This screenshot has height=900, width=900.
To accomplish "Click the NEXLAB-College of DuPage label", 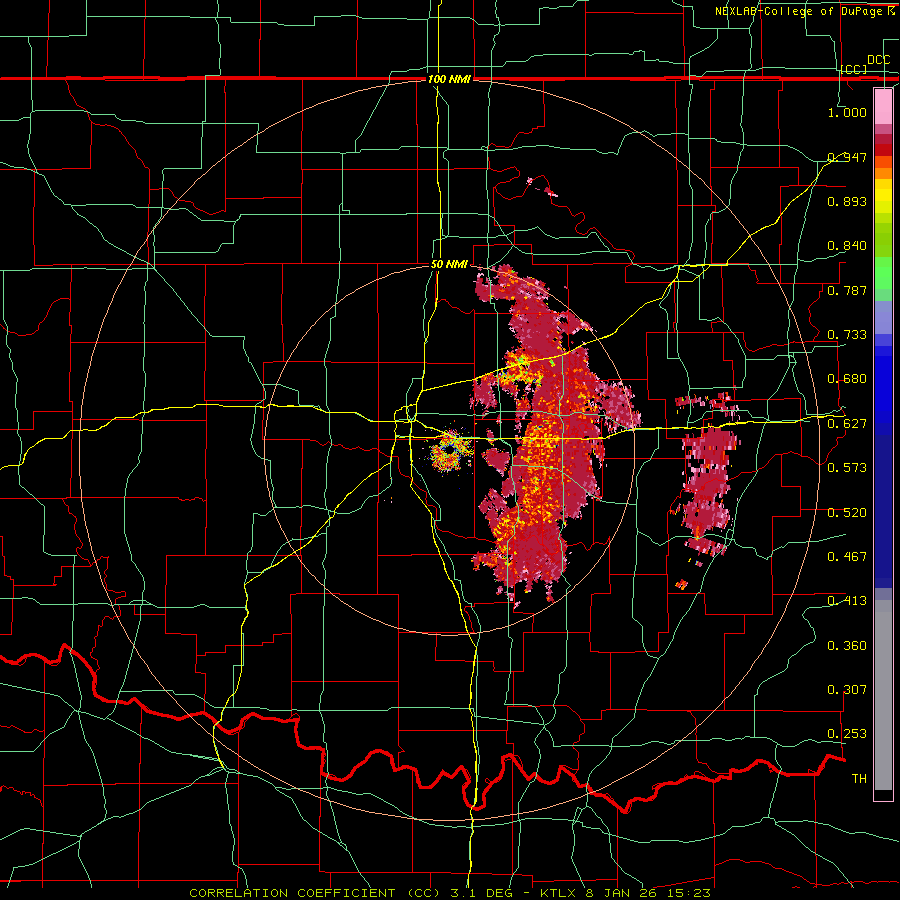I will (804, 11).
